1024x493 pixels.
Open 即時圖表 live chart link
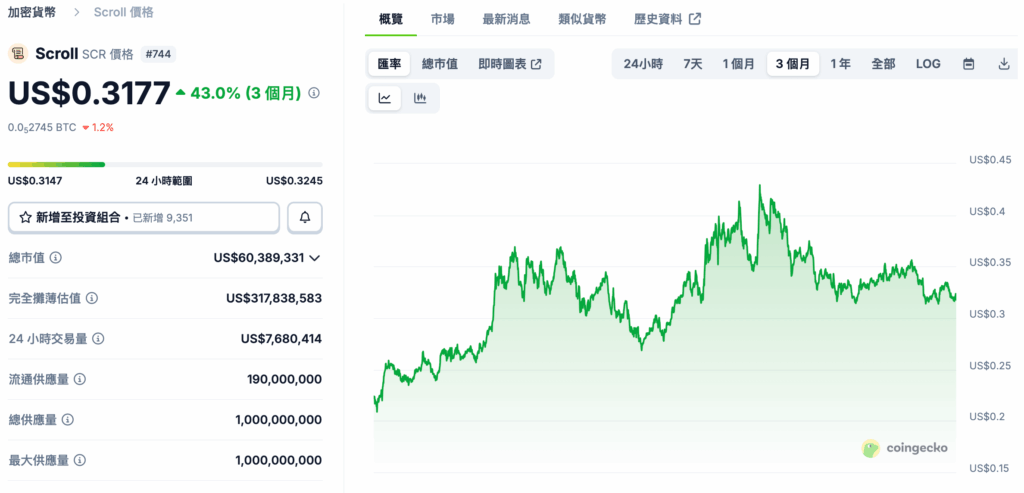(510, 64)
